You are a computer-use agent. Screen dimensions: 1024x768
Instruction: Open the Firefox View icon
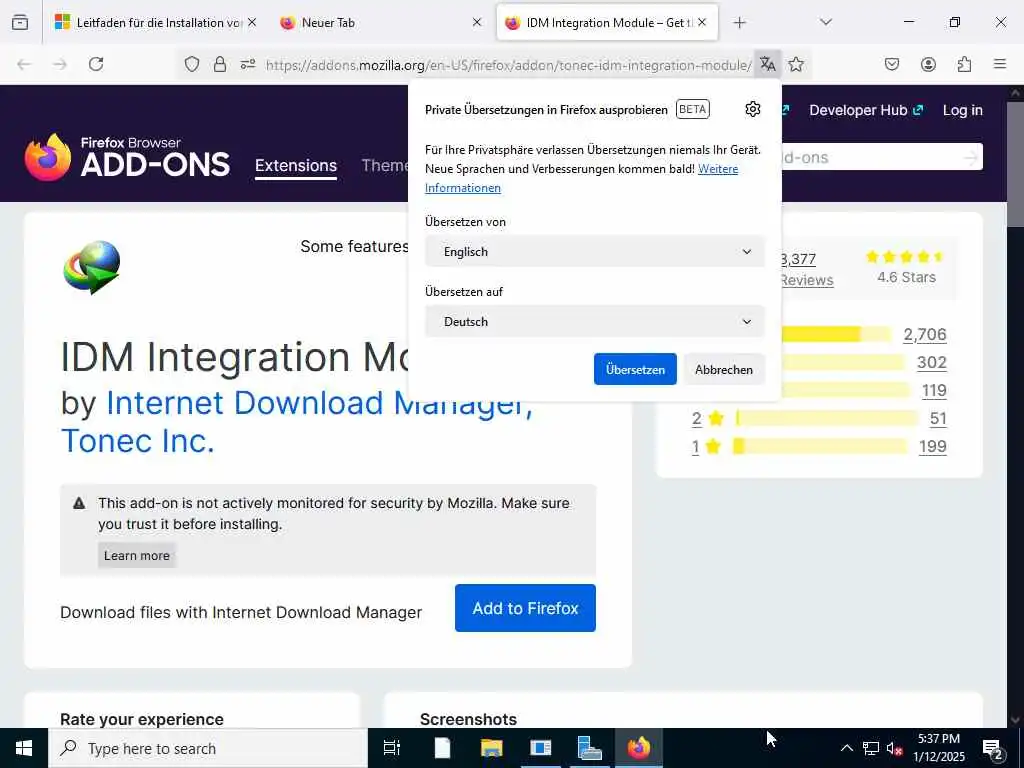point(20,23)
